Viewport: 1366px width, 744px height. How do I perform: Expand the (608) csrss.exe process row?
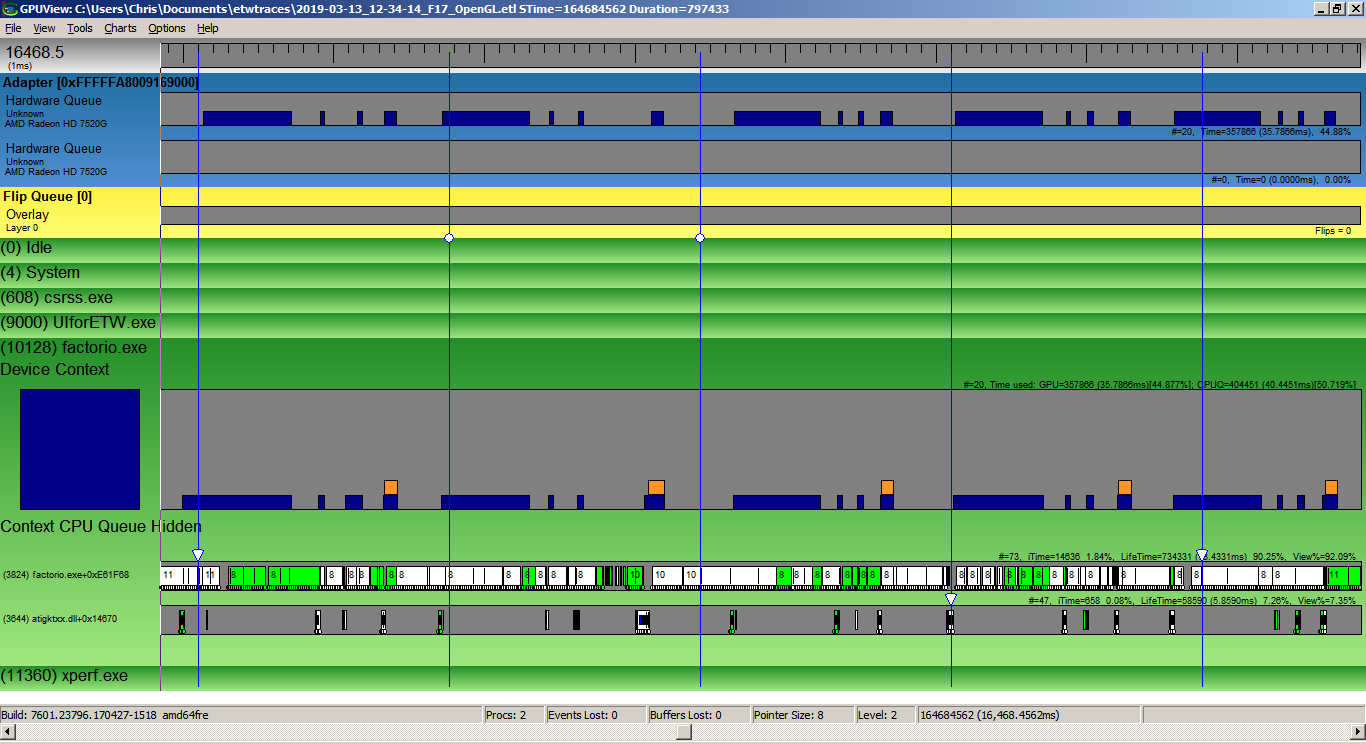(57, 298)
